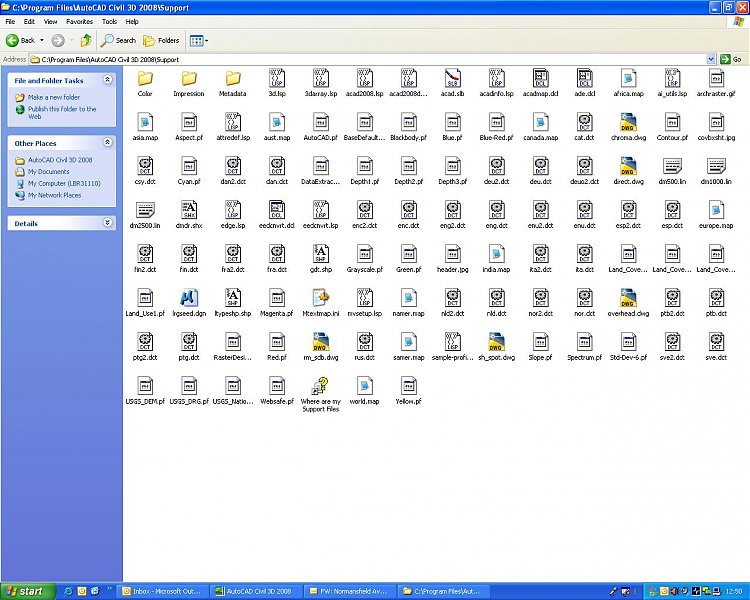
Task: Click 'Make a new folder' link
Action: pyautogui.click(x=54, y=97)
